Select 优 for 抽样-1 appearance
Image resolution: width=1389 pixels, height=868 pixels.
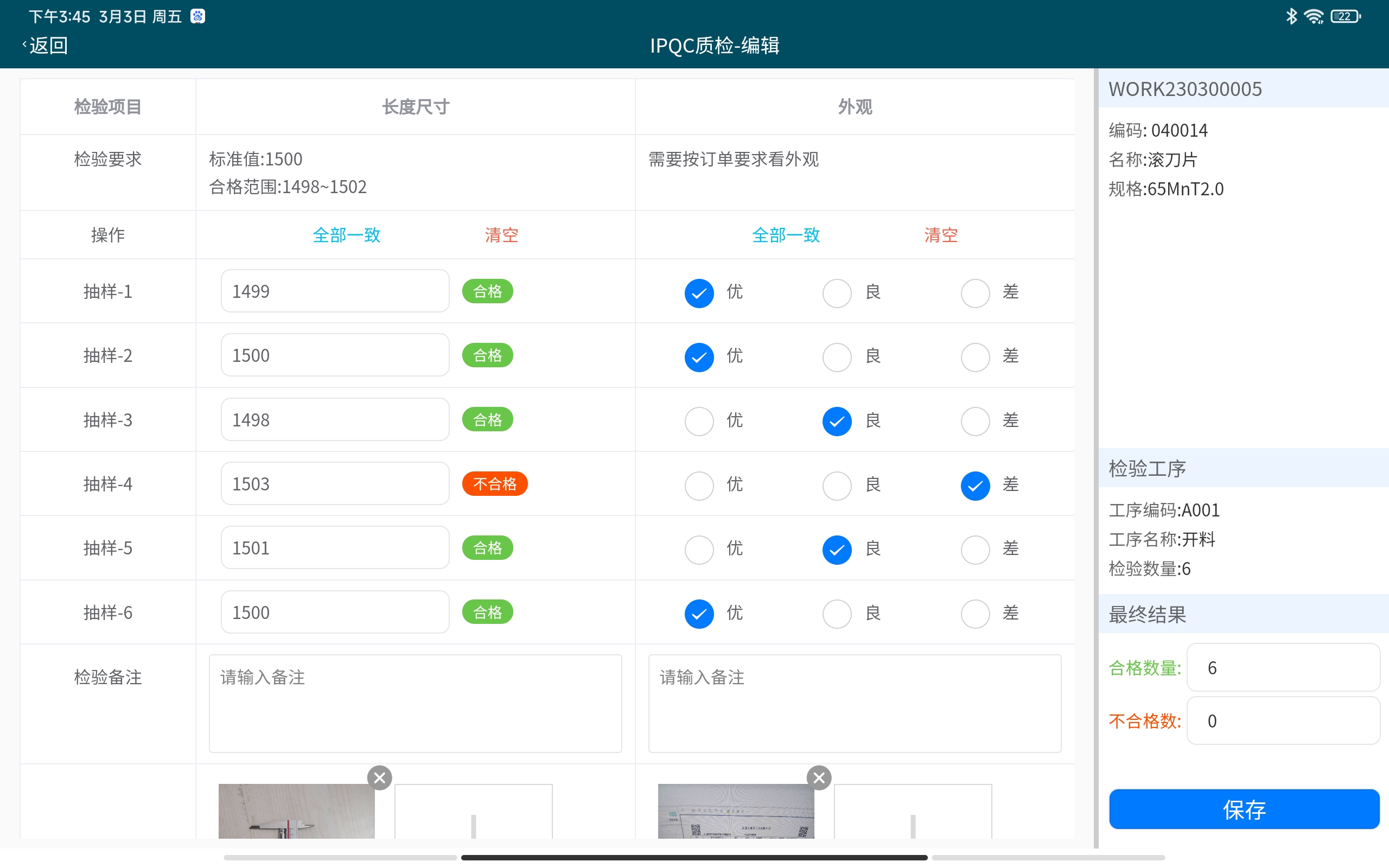[699, 293]
